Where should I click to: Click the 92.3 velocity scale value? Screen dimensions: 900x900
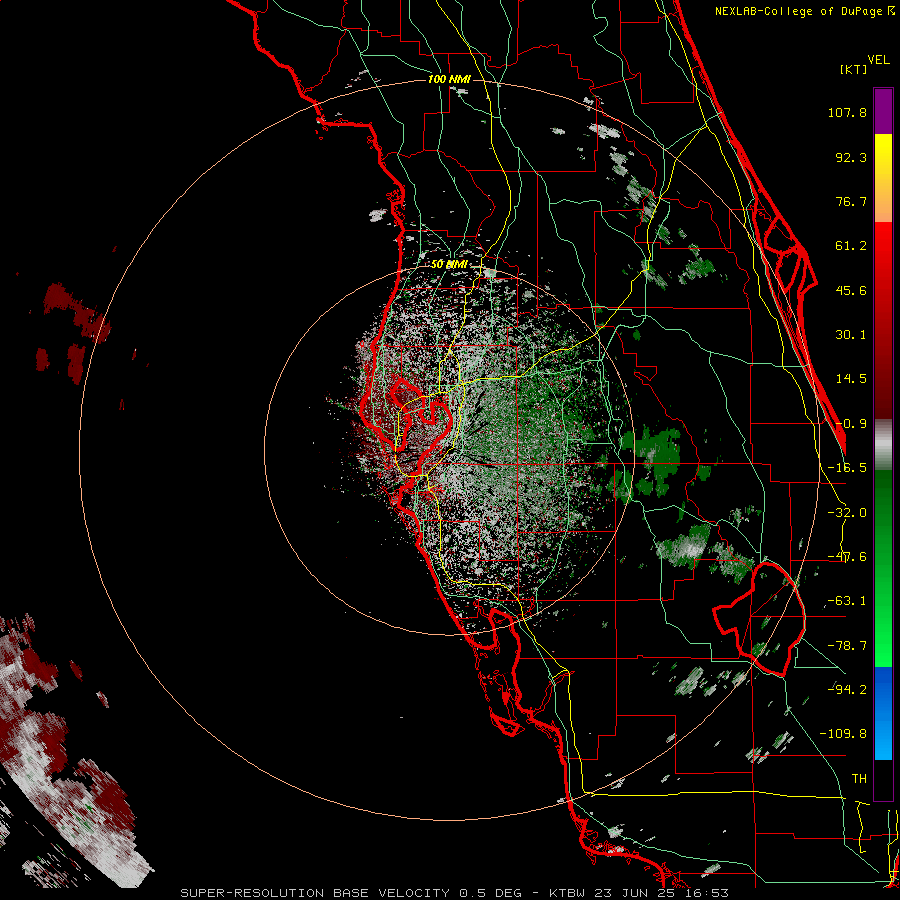(x=851, y=157)
